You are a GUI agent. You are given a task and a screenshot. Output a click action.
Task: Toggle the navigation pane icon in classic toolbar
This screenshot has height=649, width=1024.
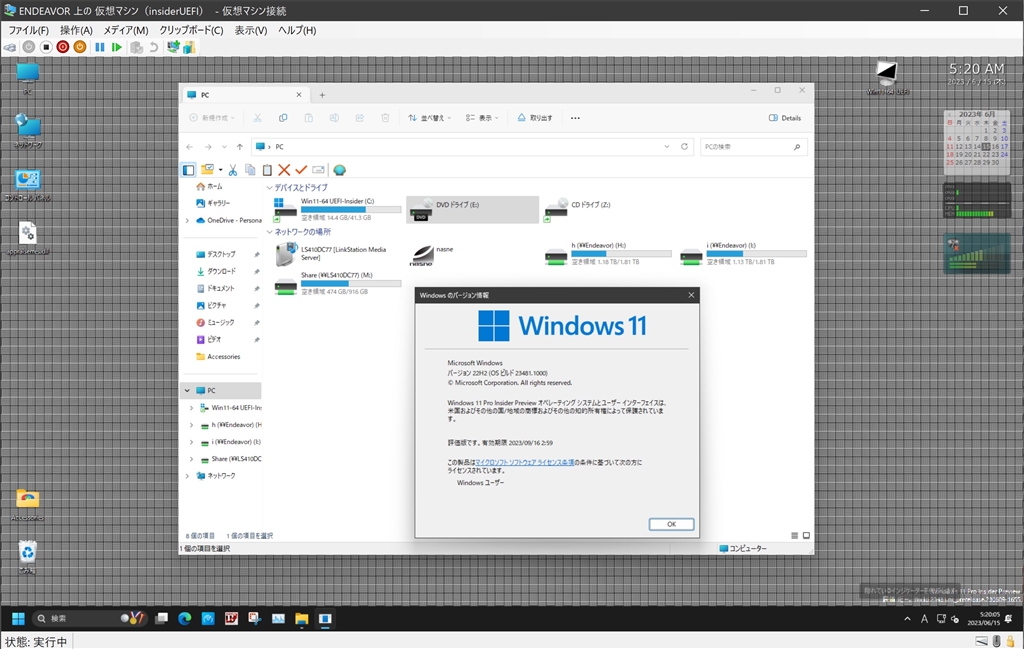tap(189, 170)
